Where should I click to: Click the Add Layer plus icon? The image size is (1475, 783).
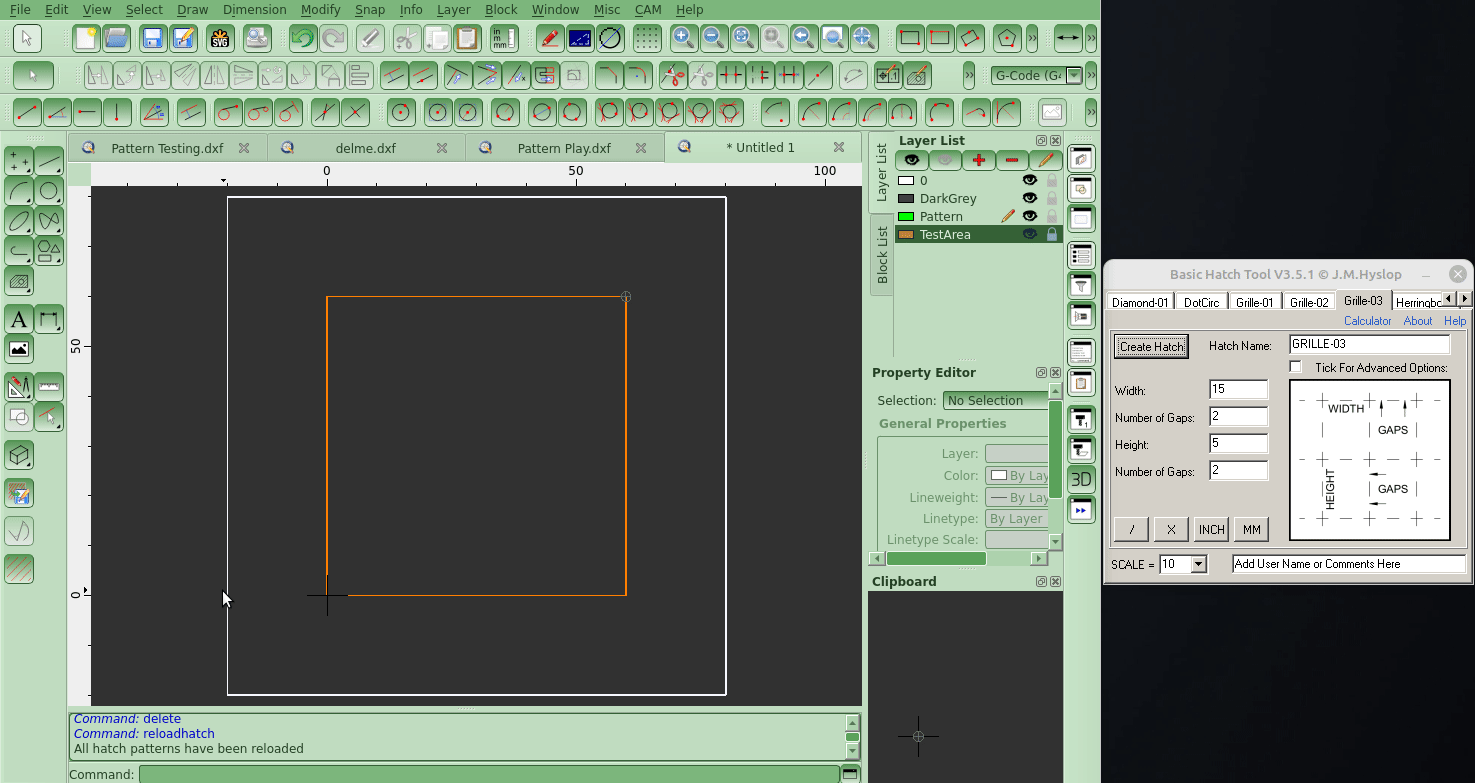(x=978, y=160)
